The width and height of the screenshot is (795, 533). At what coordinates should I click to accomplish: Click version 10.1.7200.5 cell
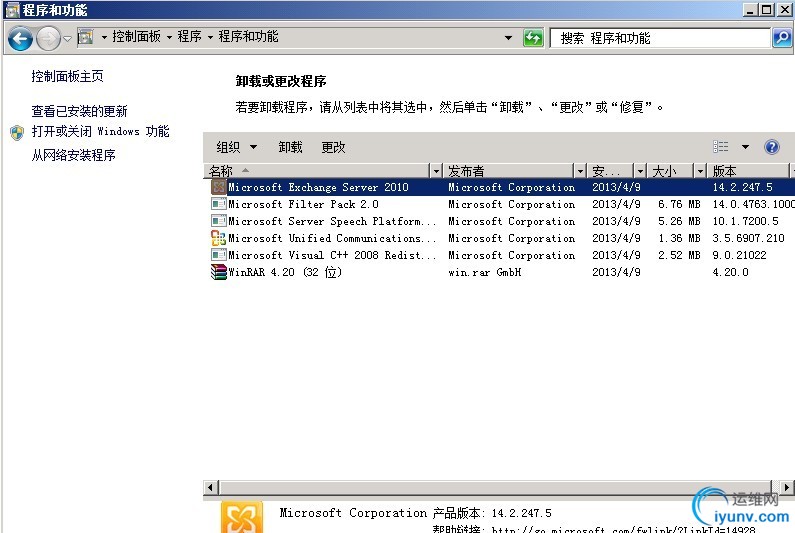coord(745,221)
